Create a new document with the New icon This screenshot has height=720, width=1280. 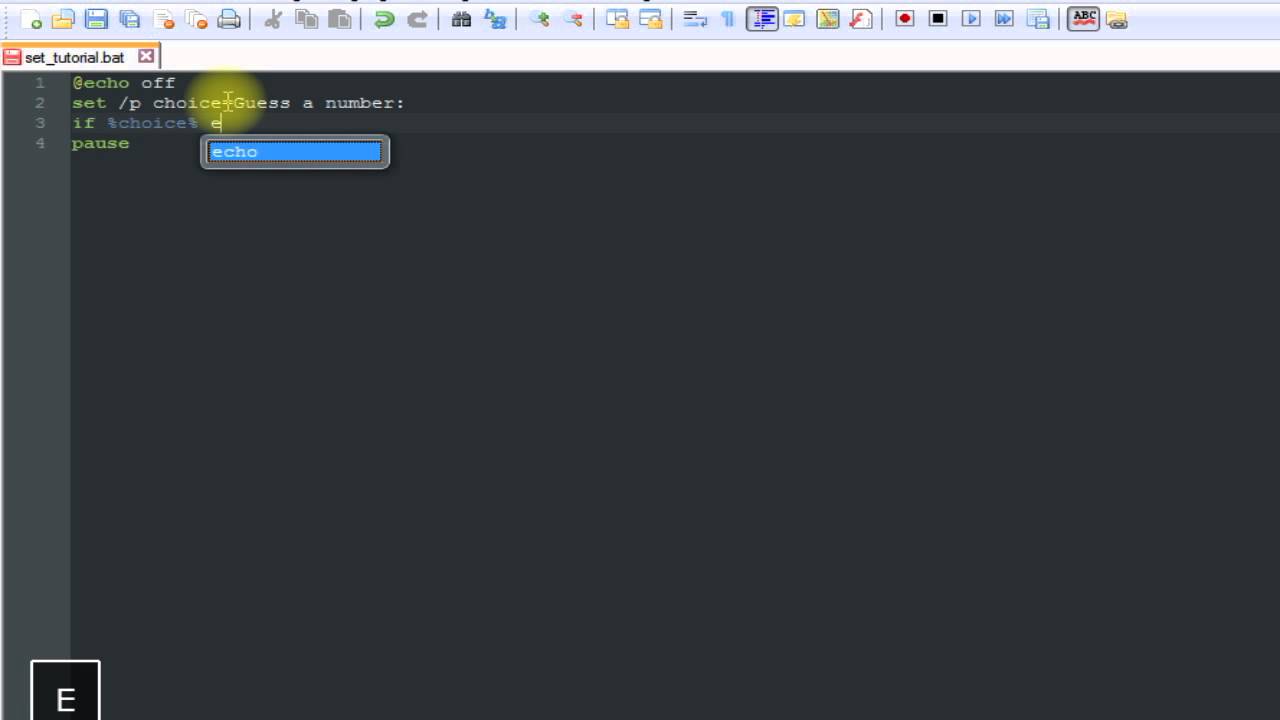[x=31, y=19]
